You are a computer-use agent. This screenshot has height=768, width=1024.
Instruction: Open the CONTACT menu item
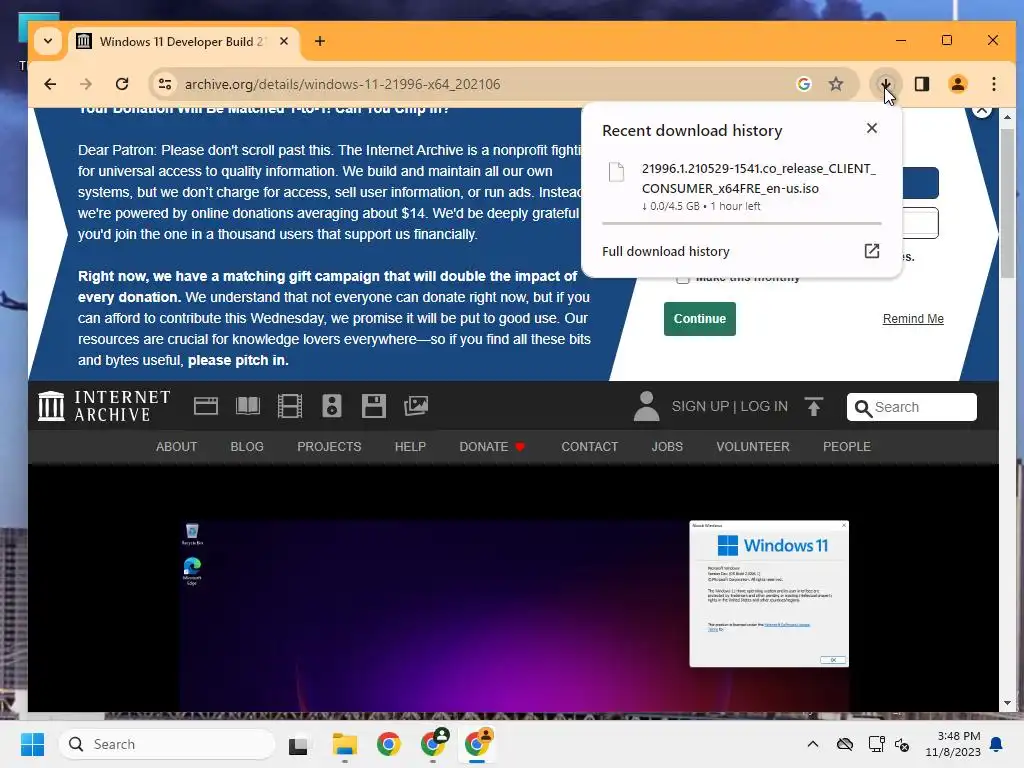click(x=590, y=447)
